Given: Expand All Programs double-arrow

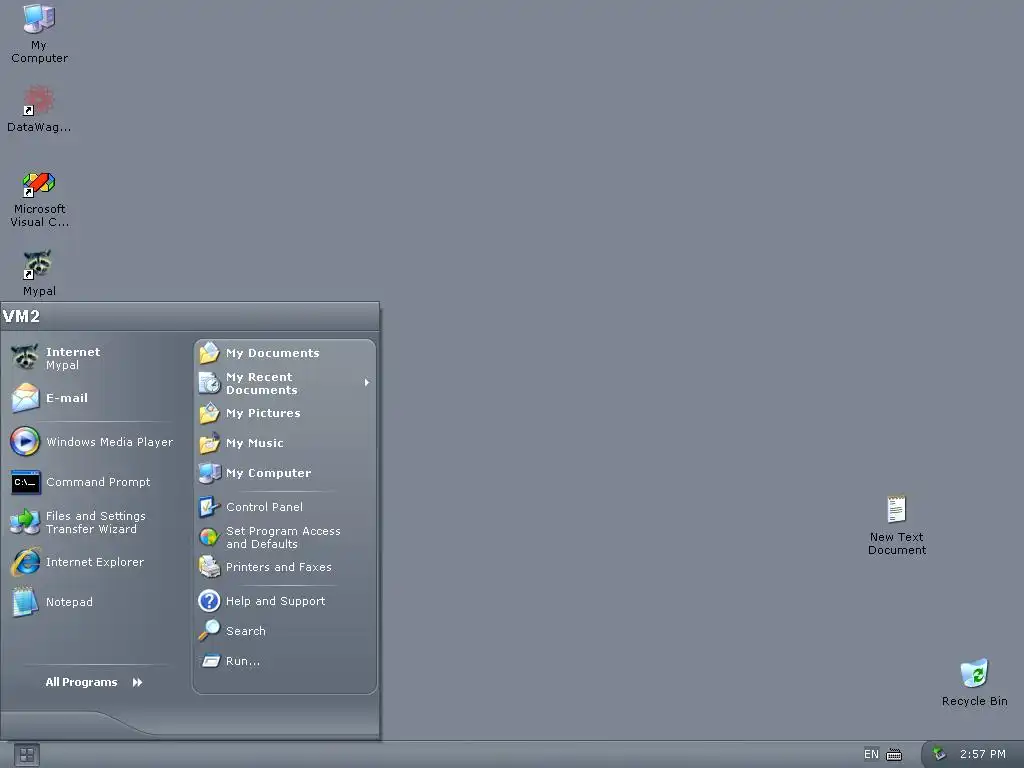Looking at the screenshot, I should tap(137, 682).
